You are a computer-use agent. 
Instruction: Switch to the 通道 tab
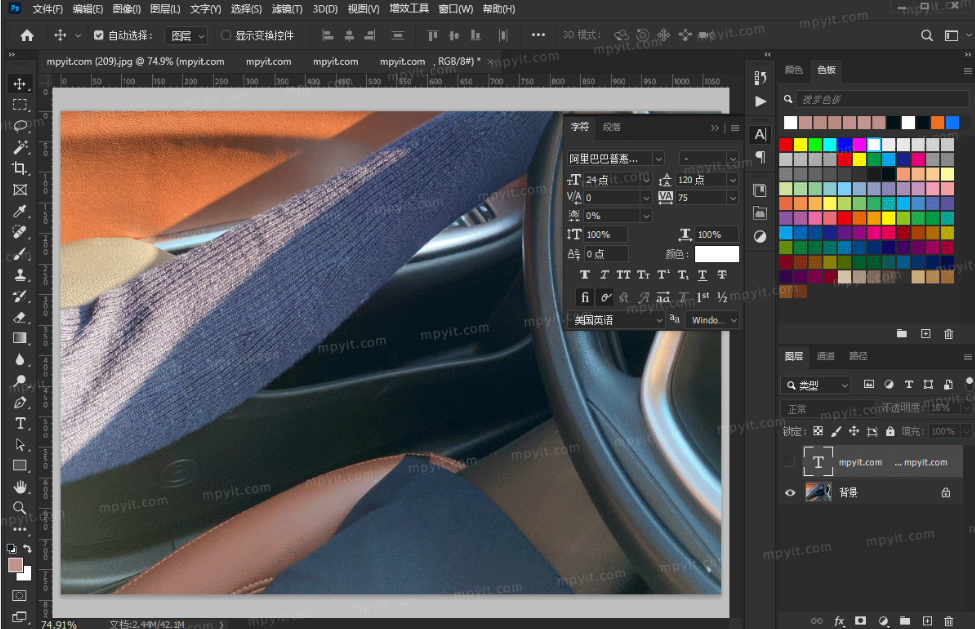[826, 356]
